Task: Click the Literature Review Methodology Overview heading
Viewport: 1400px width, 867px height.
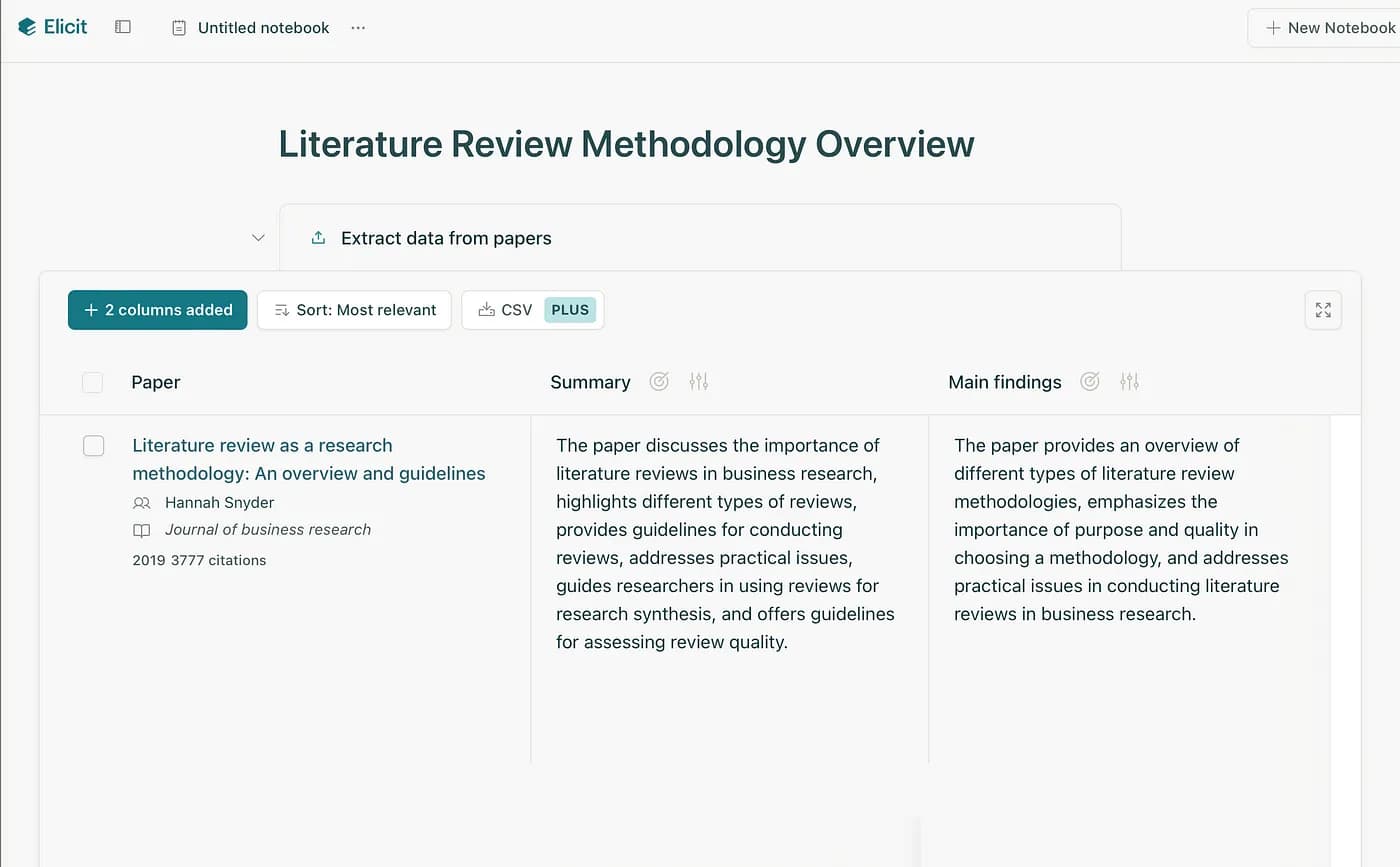Action: tap(626, 144)
